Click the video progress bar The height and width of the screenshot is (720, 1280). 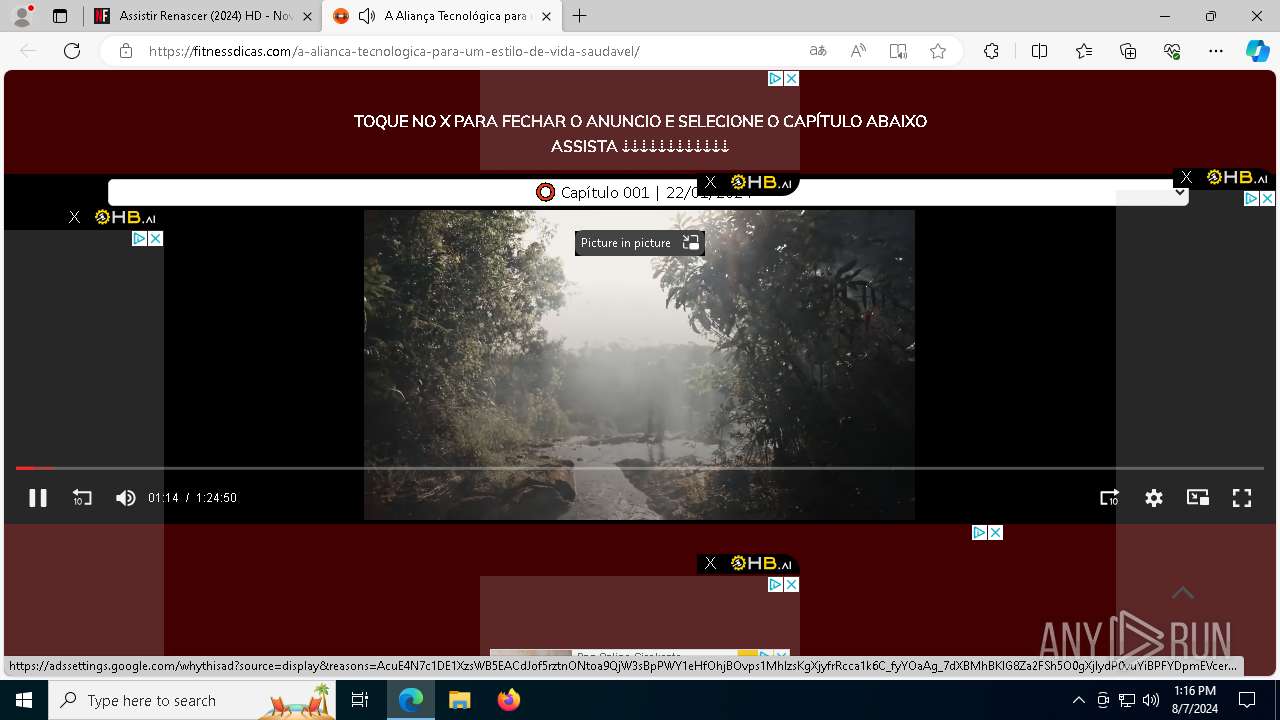640,468
